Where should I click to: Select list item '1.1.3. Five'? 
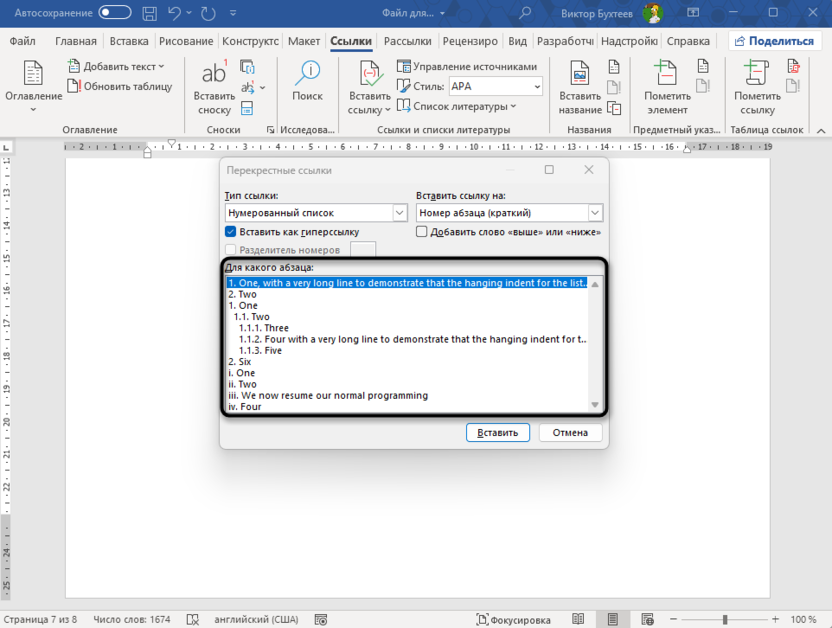tap(407, 351)
